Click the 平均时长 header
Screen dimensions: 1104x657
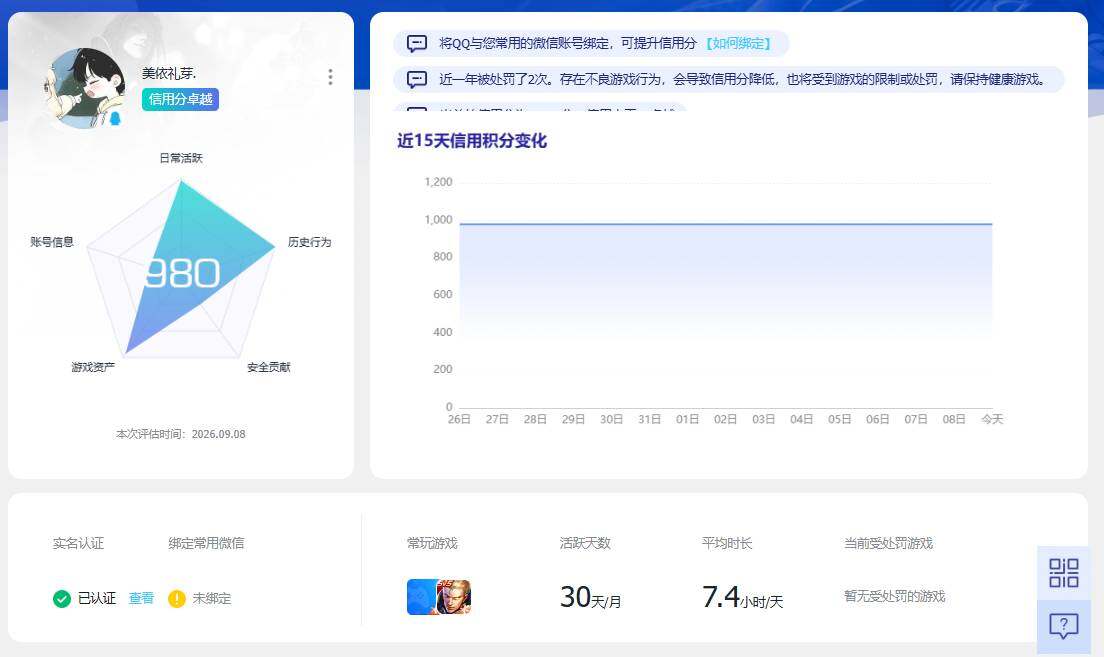(727, 543)
